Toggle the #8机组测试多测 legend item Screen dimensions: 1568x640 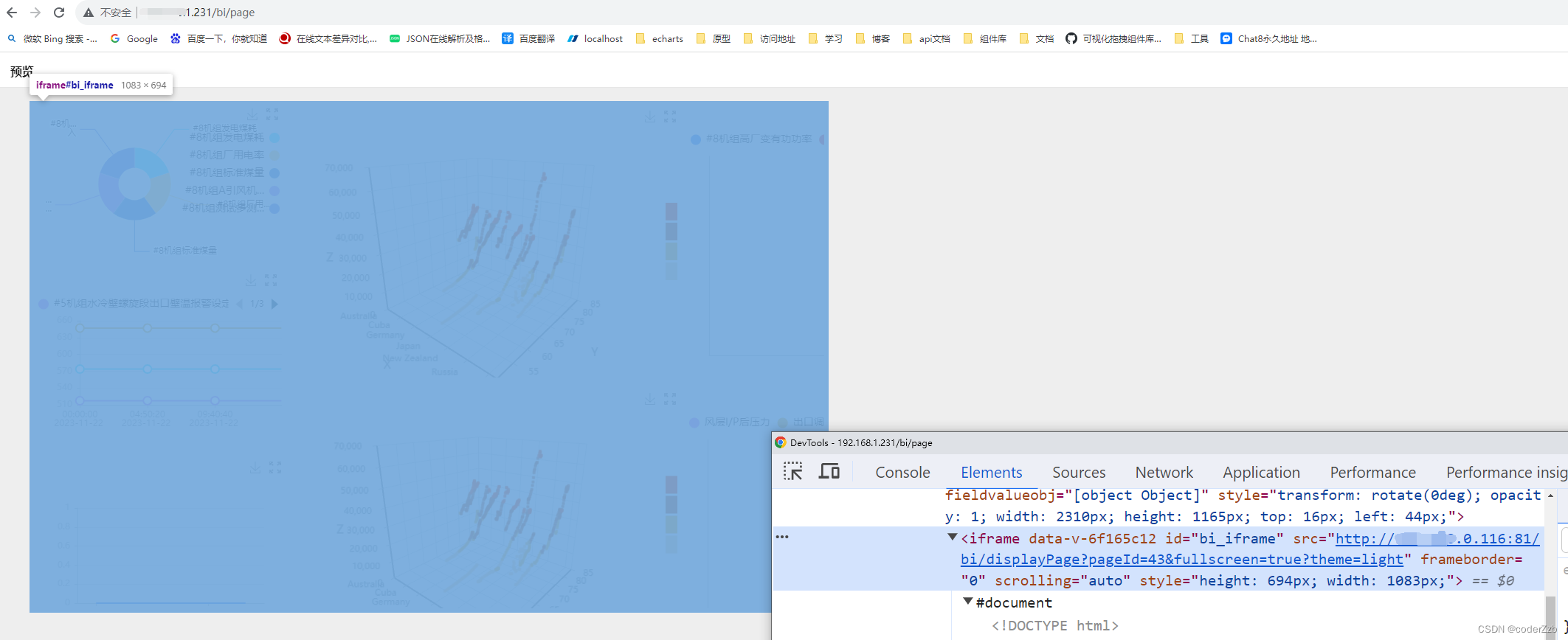pos(231,208)
